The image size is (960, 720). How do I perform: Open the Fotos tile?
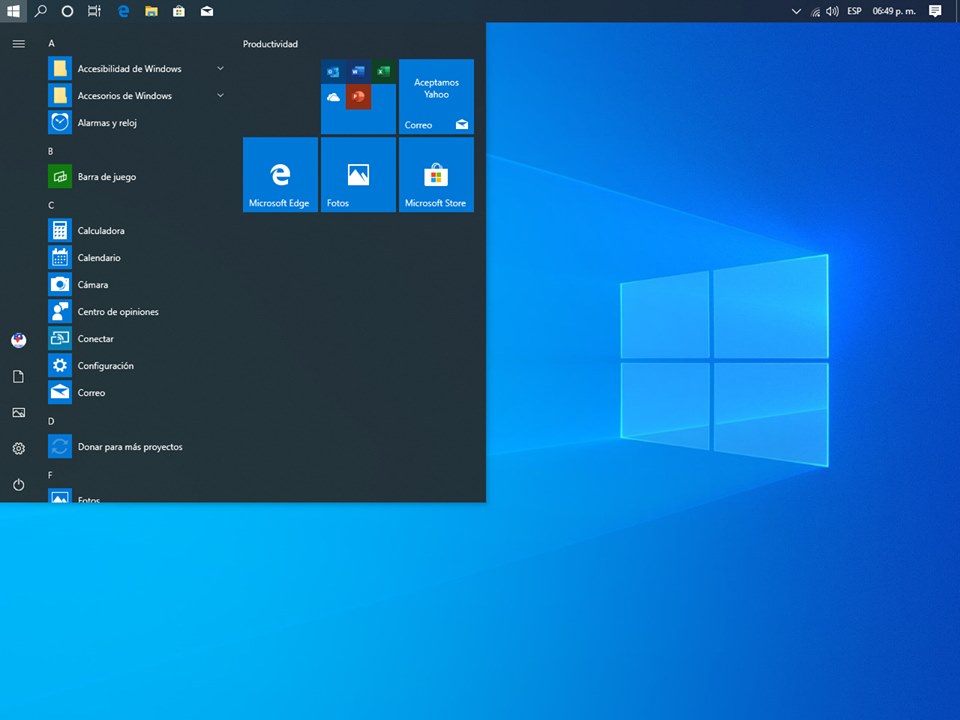(x=358, y=174)
